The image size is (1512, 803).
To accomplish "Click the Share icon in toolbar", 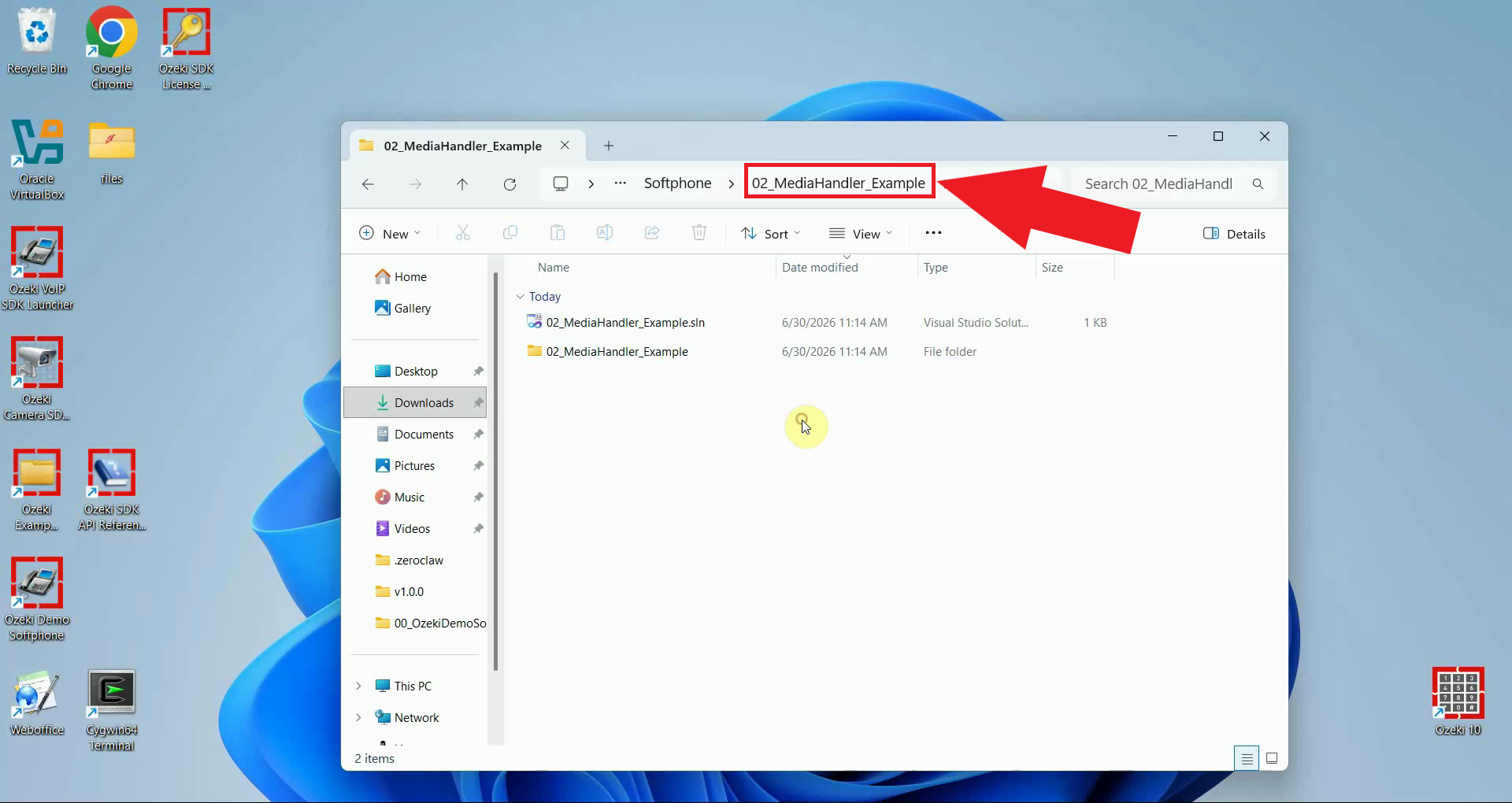I will tap(652, 233).
